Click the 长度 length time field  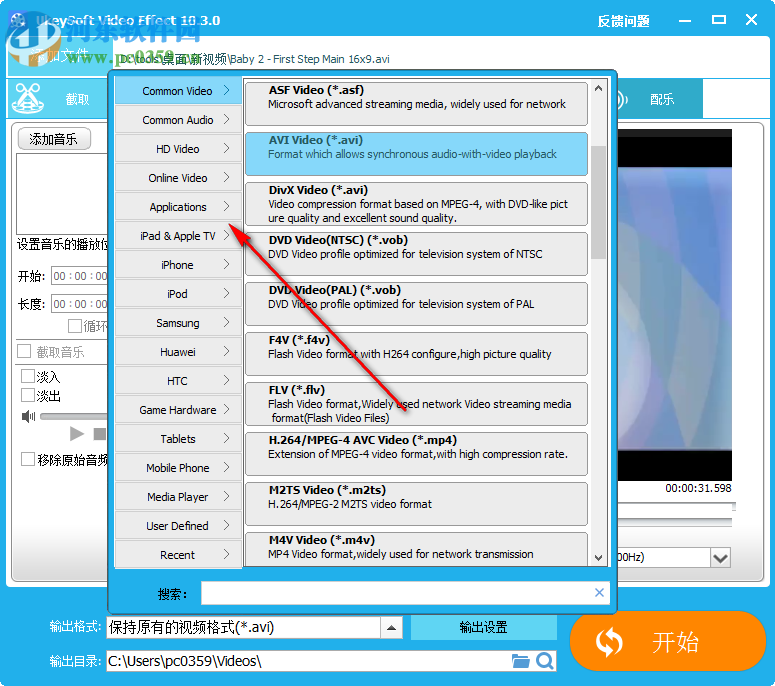tap(79, 303)
